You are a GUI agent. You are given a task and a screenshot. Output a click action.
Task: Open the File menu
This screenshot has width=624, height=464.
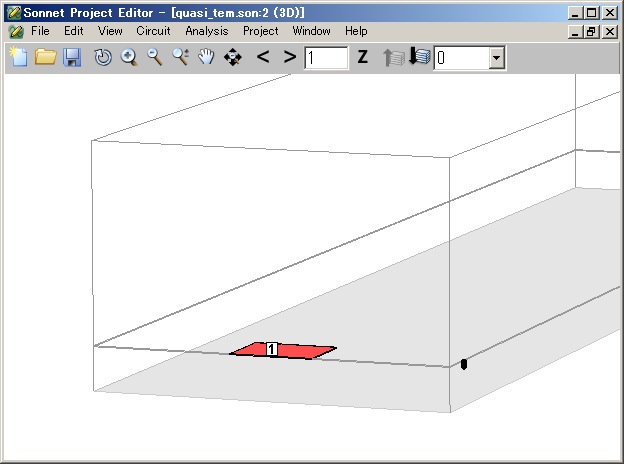click(40, 31)
